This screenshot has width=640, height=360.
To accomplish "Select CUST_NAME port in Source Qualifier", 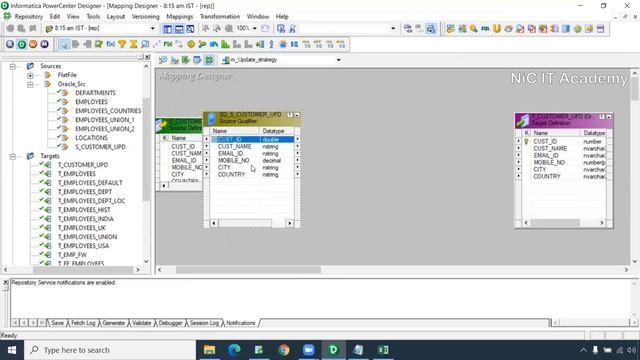I will (235, 147).
